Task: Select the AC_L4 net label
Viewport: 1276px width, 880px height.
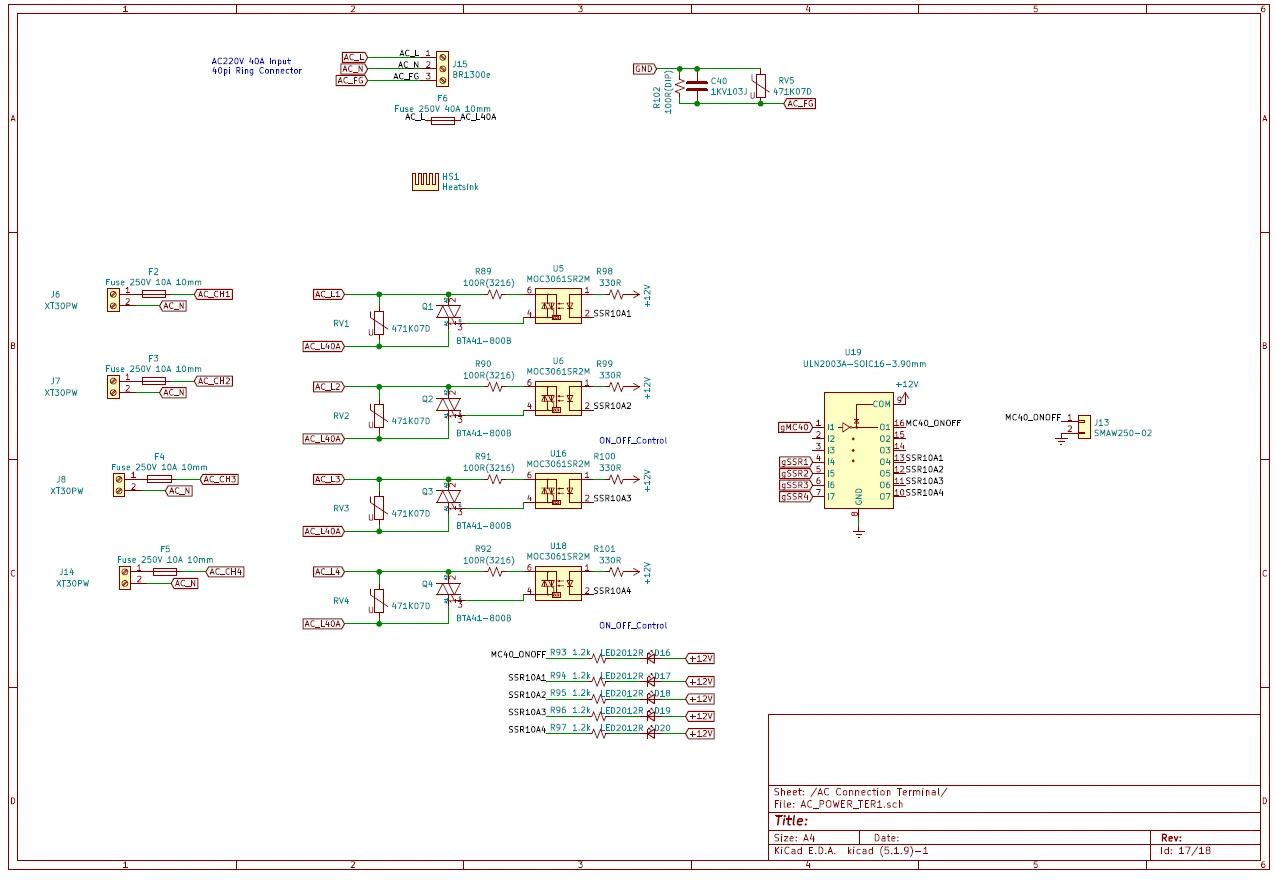Action: click(329, 571)
